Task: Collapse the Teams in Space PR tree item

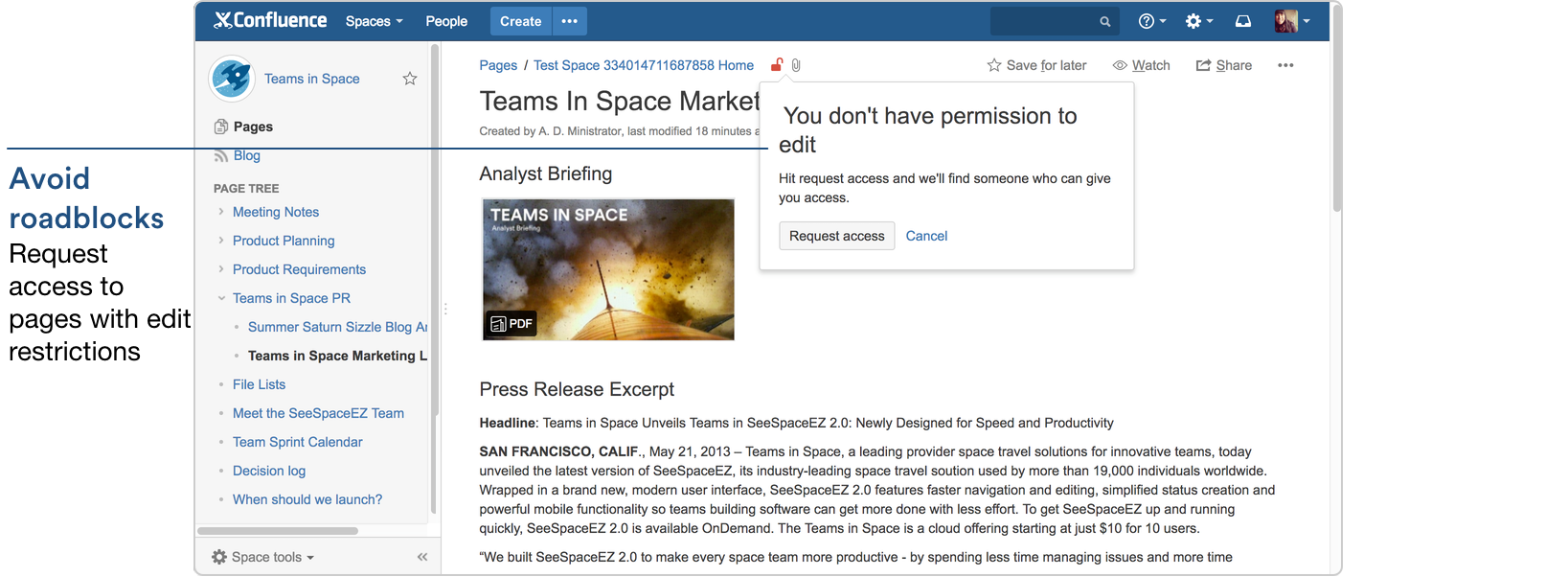Action: pyautogui.click(x=221, y=298)
